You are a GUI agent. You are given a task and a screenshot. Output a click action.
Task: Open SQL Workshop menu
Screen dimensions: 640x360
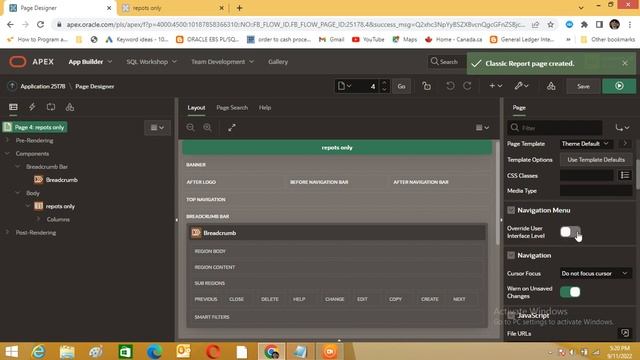pos(151,62)
